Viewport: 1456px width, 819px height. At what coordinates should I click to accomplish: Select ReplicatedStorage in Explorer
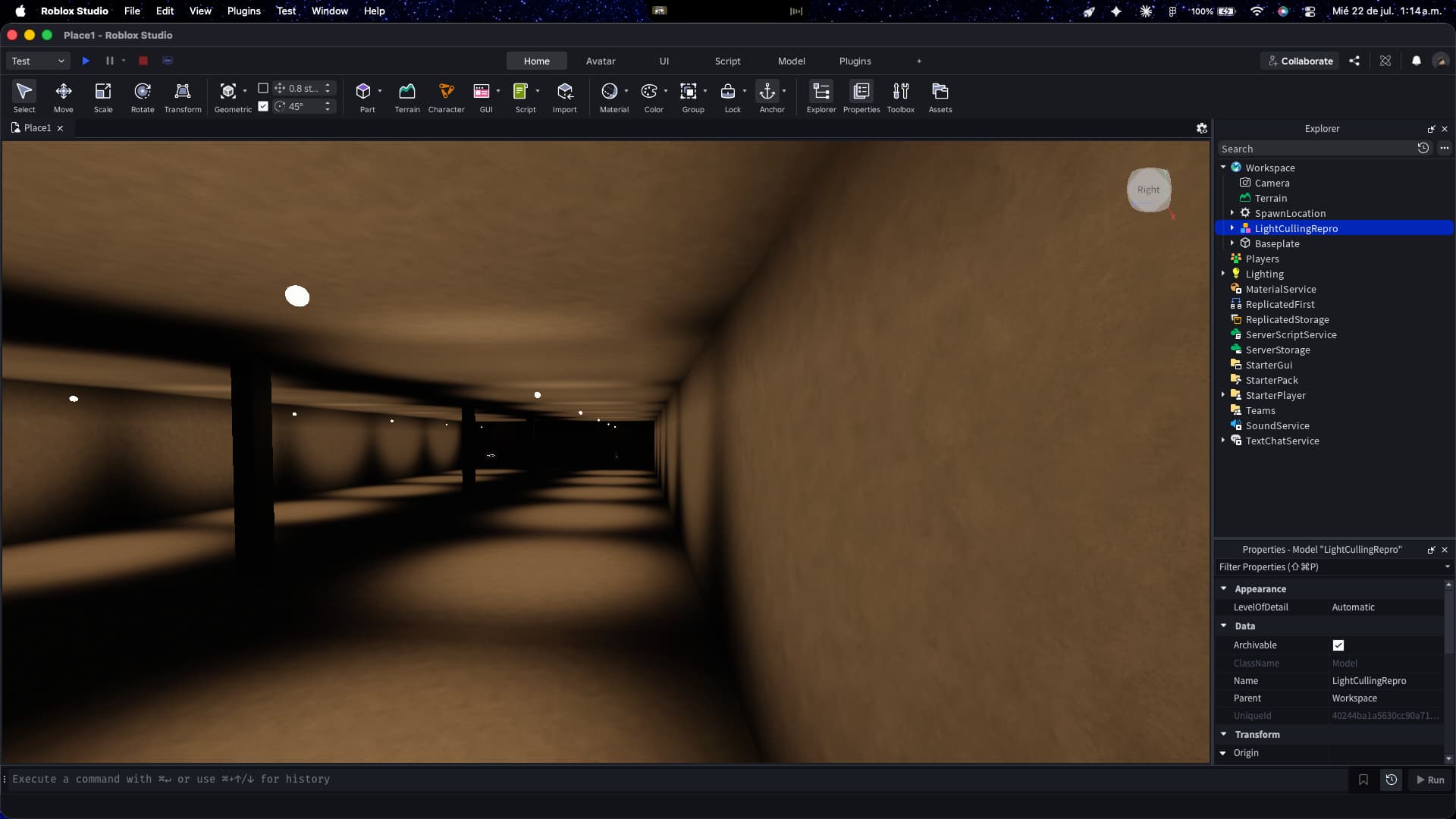(x=1287, y=319)
